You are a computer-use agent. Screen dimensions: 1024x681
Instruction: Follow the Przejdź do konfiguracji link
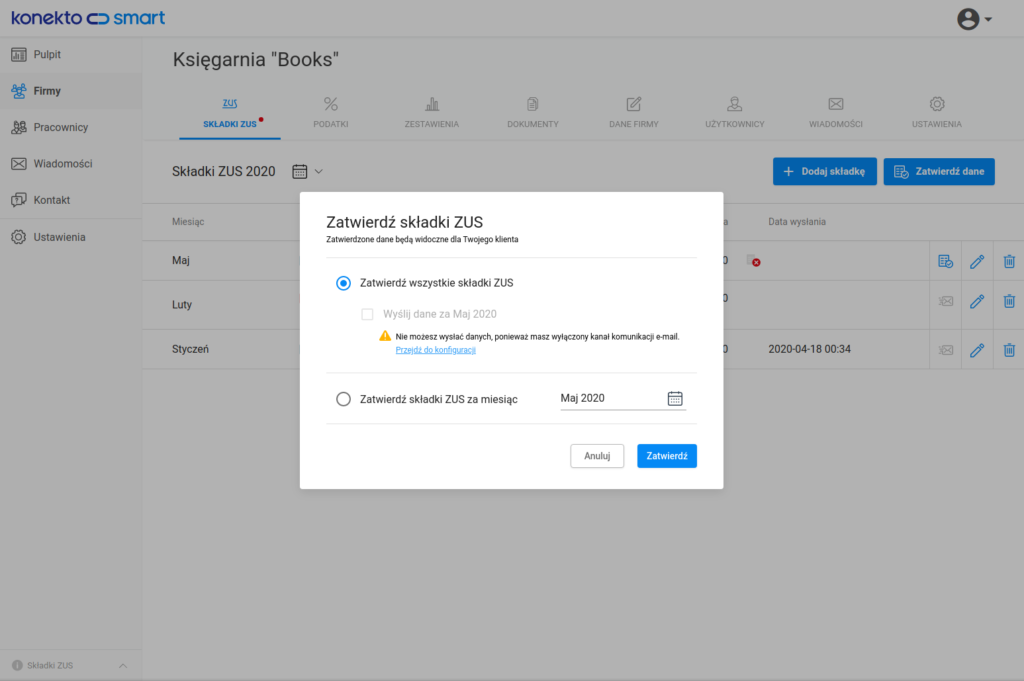click(436, 350)
